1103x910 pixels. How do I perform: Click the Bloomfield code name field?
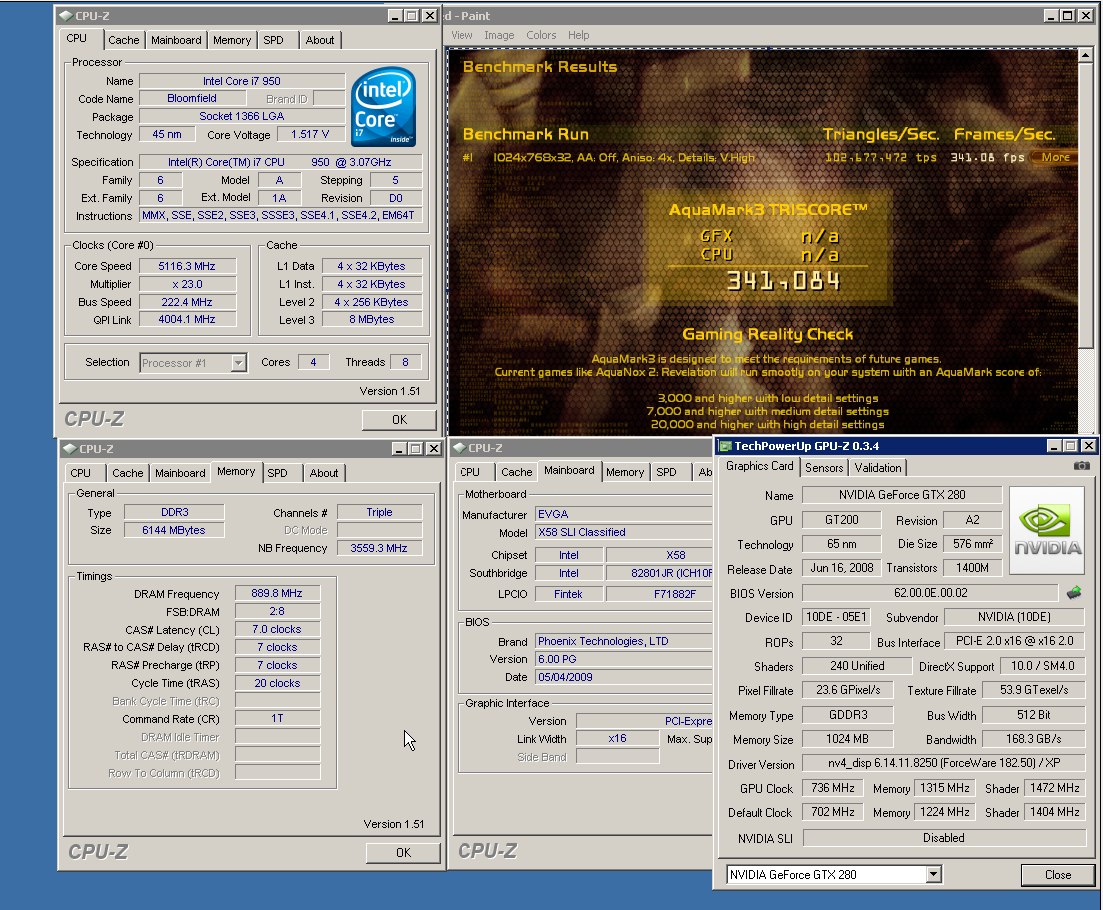(x=192, y=98)
